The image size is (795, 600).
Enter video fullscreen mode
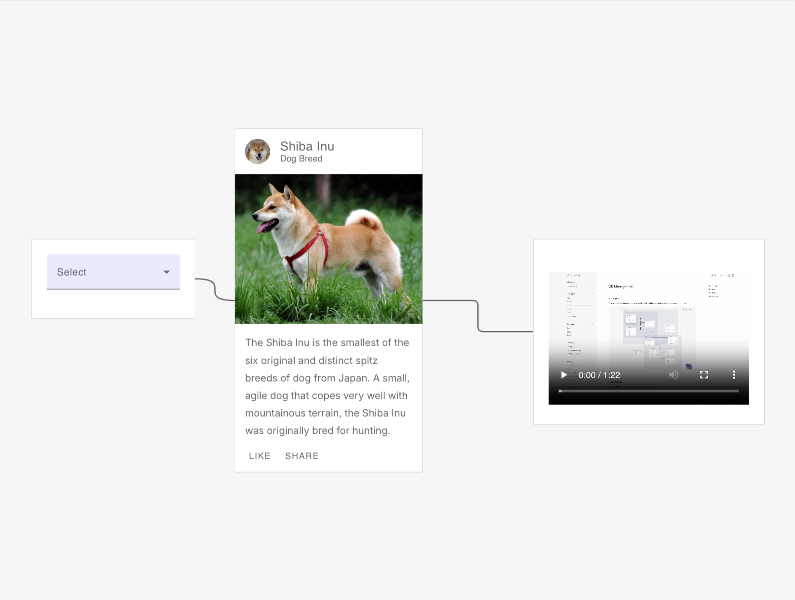click(704, 375)
